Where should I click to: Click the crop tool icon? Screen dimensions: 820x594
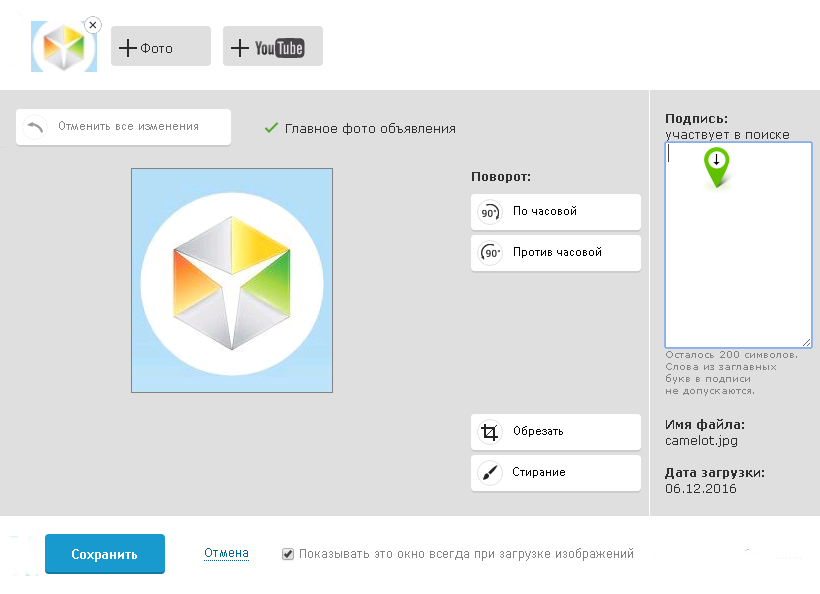coord(490,432)
